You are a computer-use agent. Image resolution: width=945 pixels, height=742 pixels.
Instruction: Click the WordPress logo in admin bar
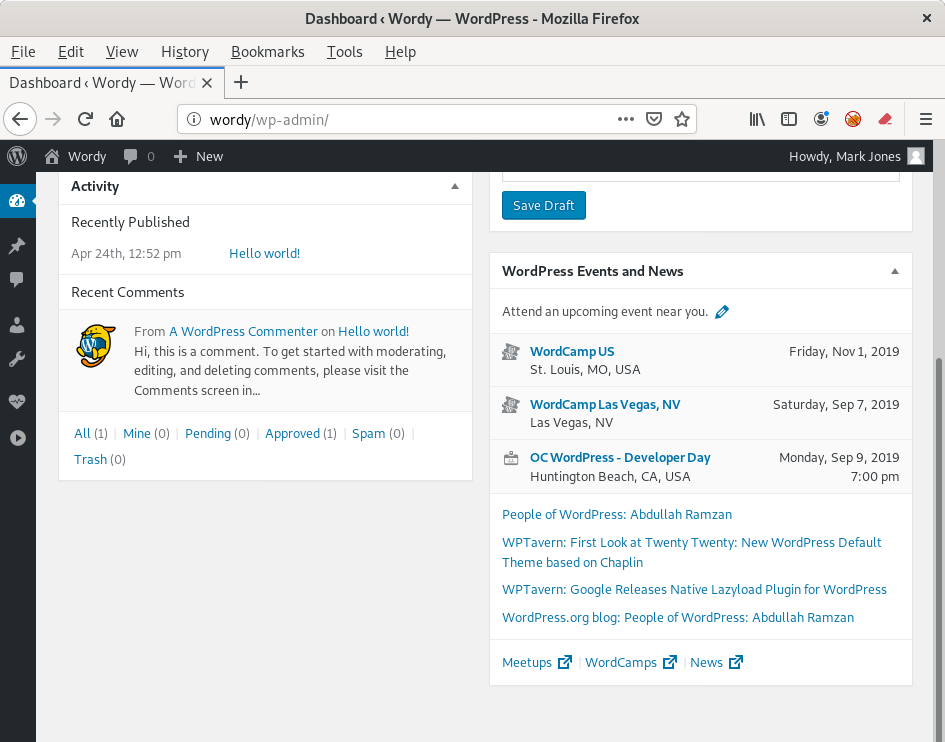tap(17, 156)
